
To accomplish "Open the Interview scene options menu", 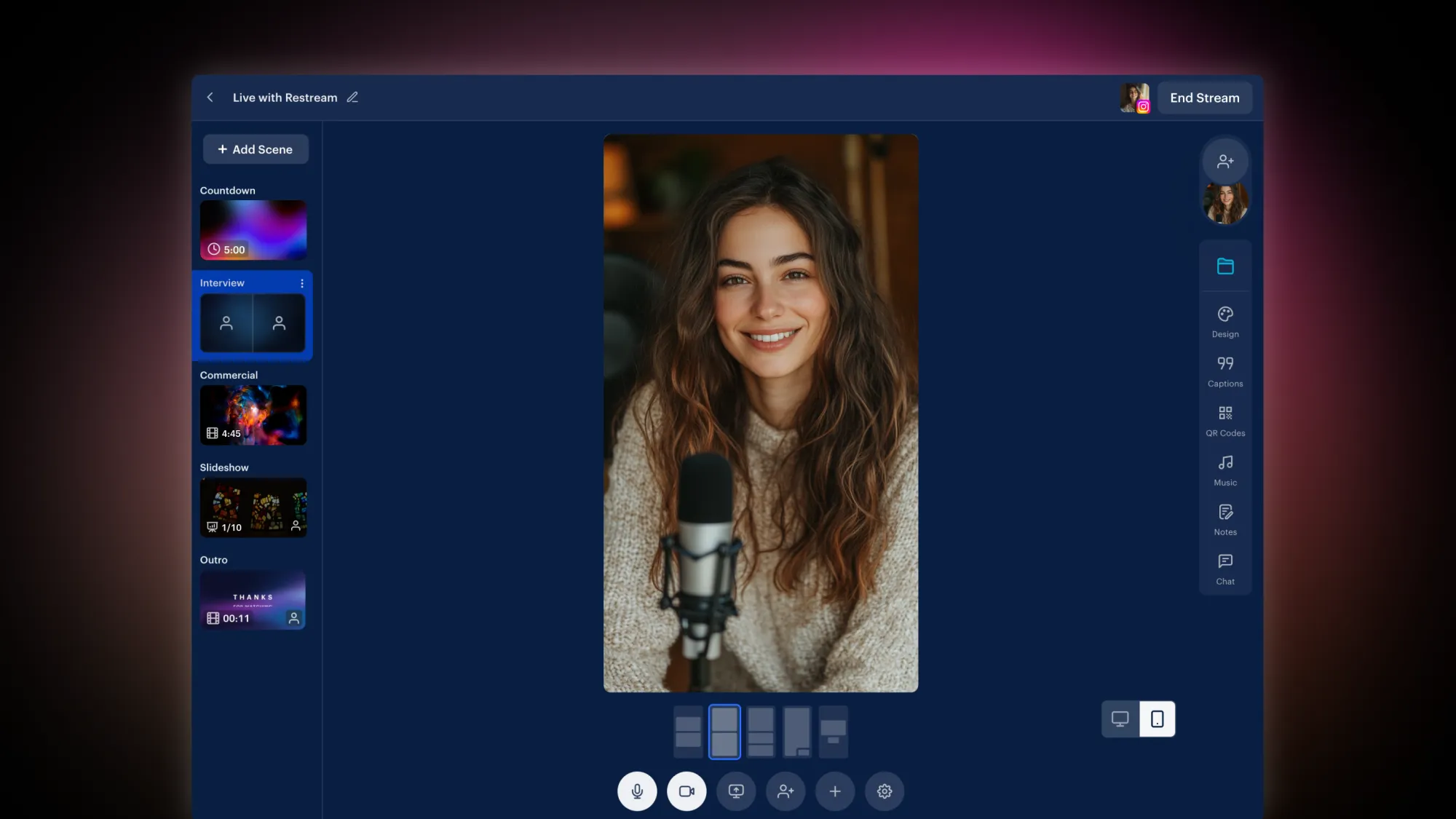I will pyautogui.click(x=302, y=283).
